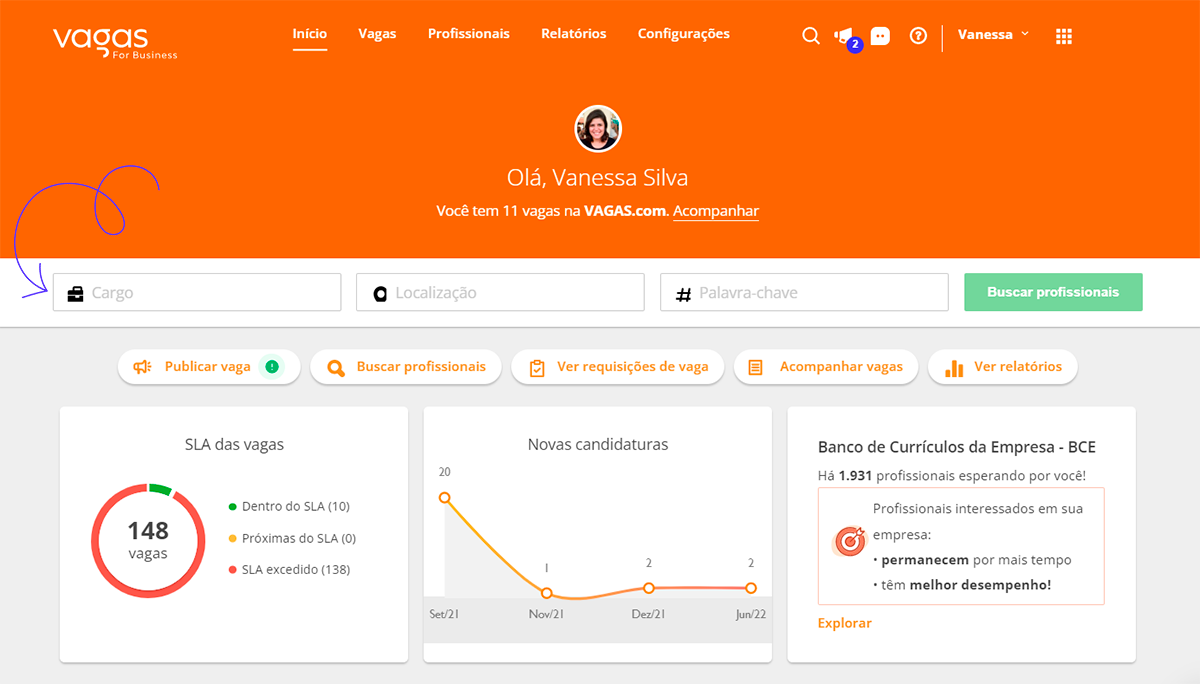
Task: Click the hashtag icon in Palavra-chave field
Action: click(684, 294)
